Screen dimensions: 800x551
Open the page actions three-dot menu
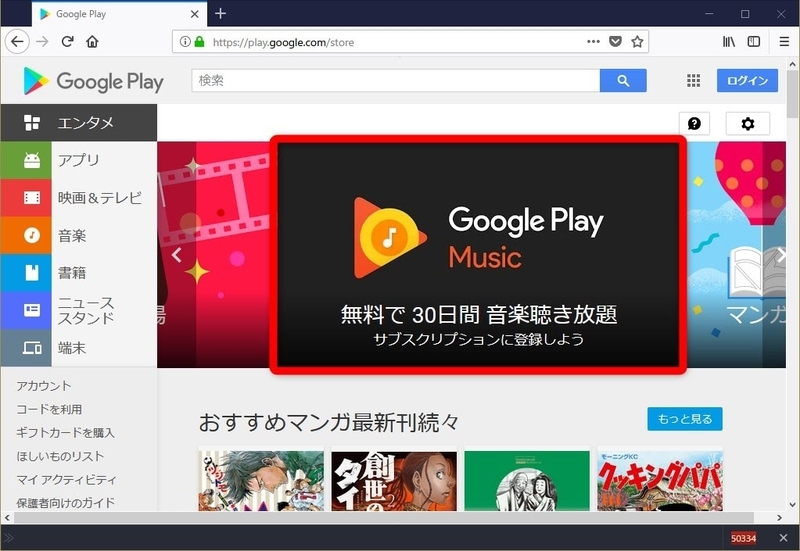point(593,42)
